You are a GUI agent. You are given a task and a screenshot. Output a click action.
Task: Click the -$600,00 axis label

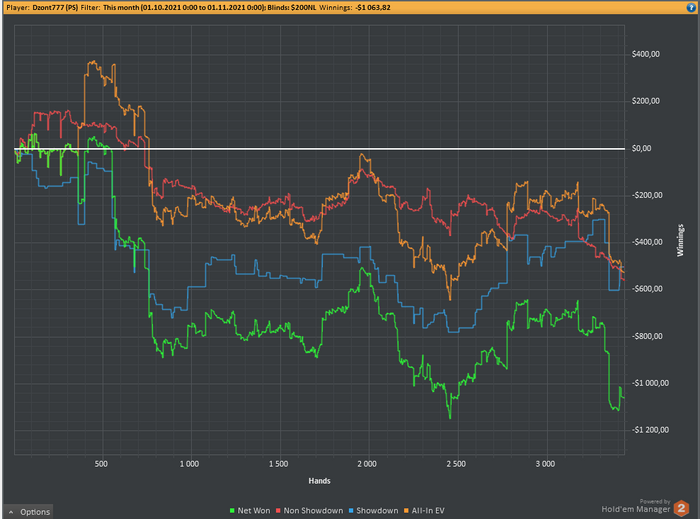647,289
